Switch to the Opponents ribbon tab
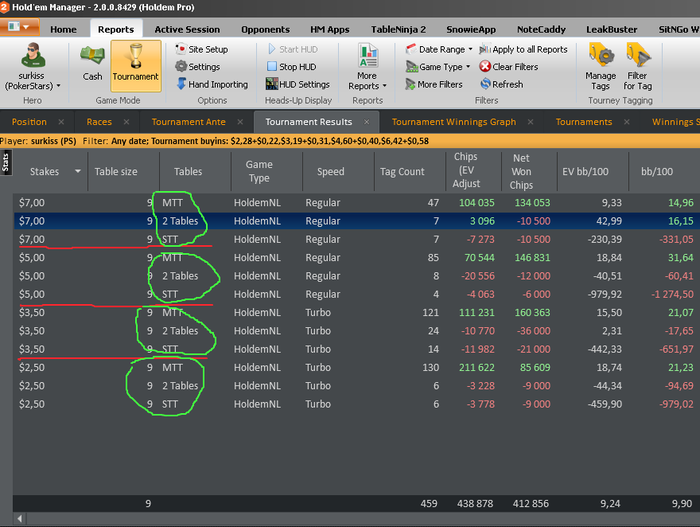Screen dimensions: 700x527 pyautogui.click(x=265, y=29)
